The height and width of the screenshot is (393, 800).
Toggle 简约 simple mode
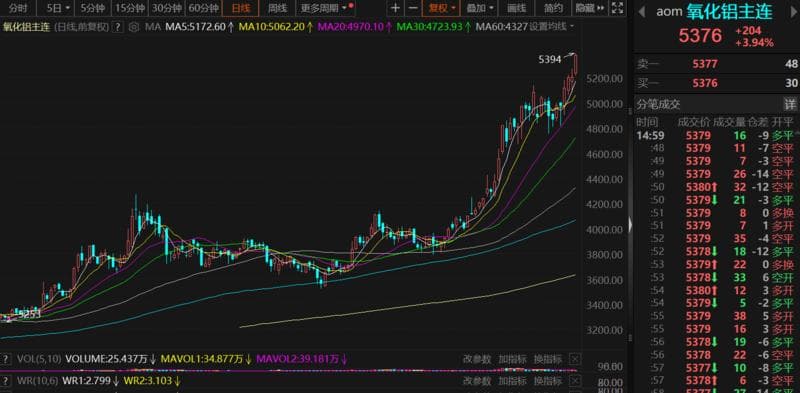tap(553, 8)
